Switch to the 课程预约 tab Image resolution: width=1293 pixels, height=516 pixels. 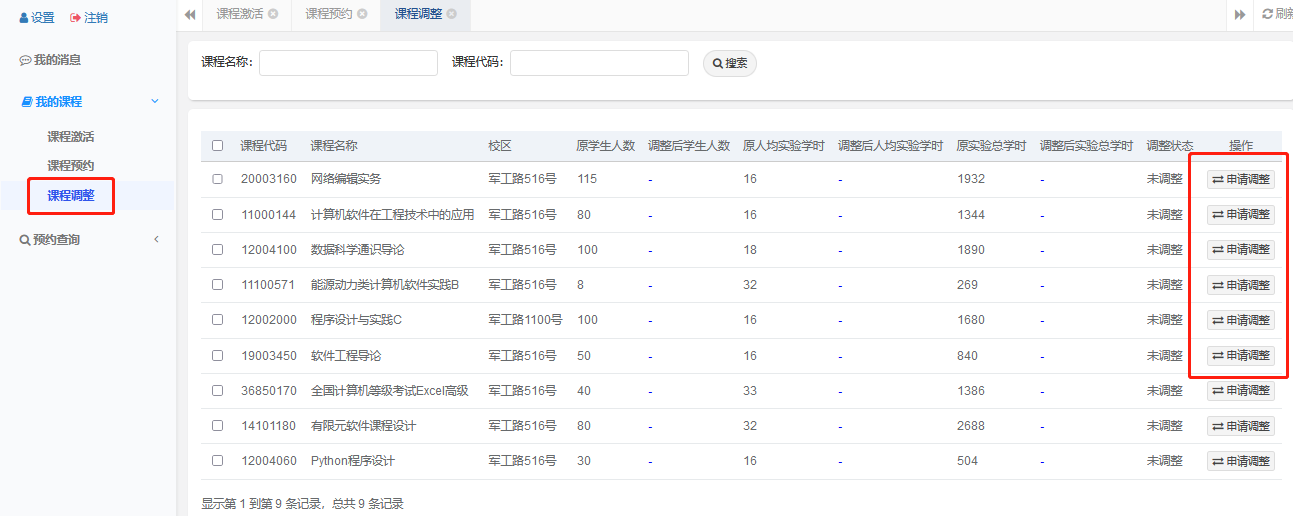coord(329,14)
